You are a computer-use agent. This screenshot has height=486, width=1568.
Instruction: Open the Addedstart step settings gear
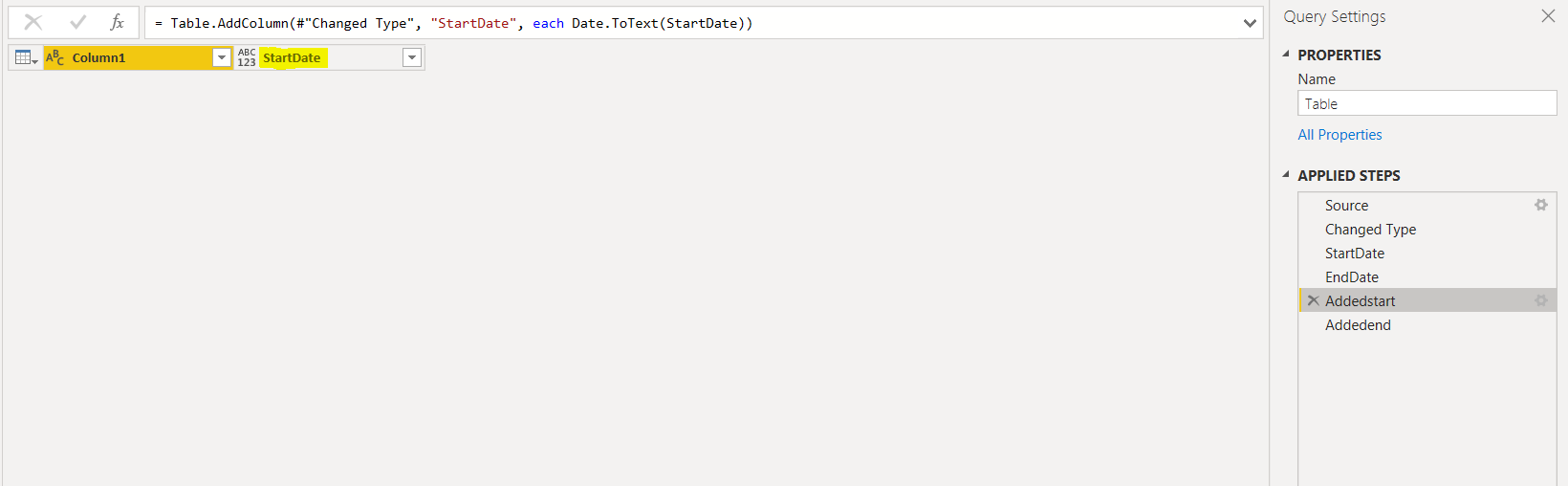[x=1541, y=300]
